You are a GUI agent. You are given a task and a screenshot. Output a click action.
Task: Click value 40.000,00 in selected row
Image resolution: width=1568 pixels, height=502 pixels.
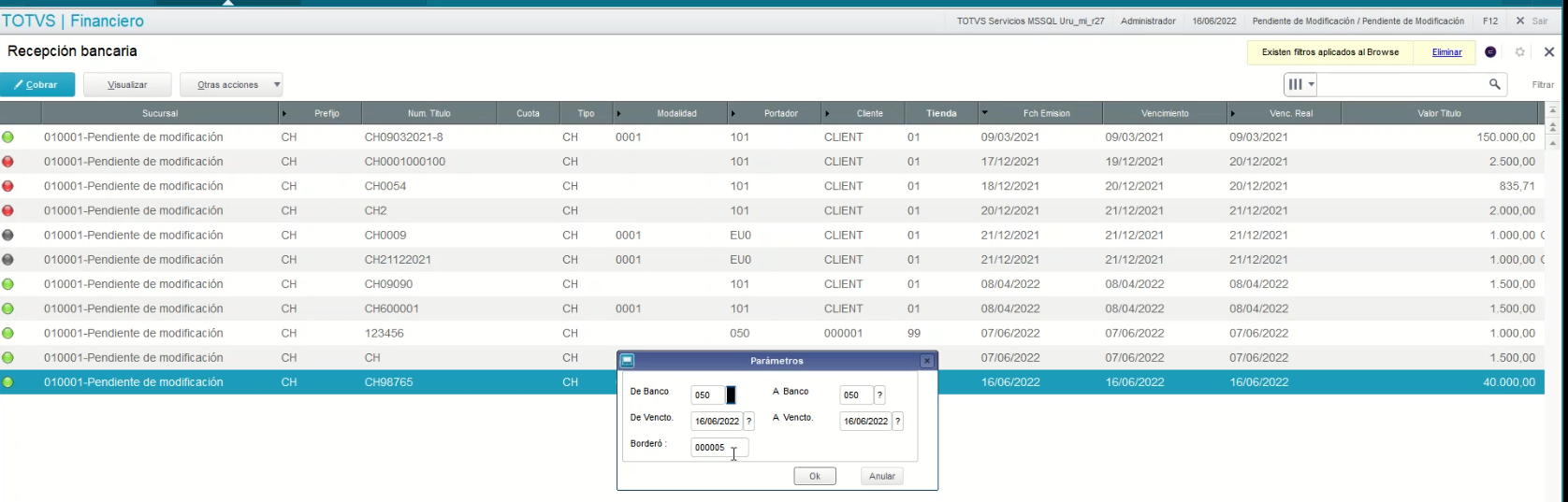pyautogui.click(x=1508, y=382)
